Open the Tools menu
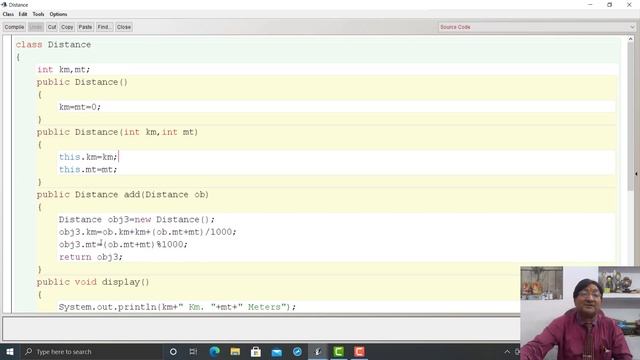 [x=38, y=14]
